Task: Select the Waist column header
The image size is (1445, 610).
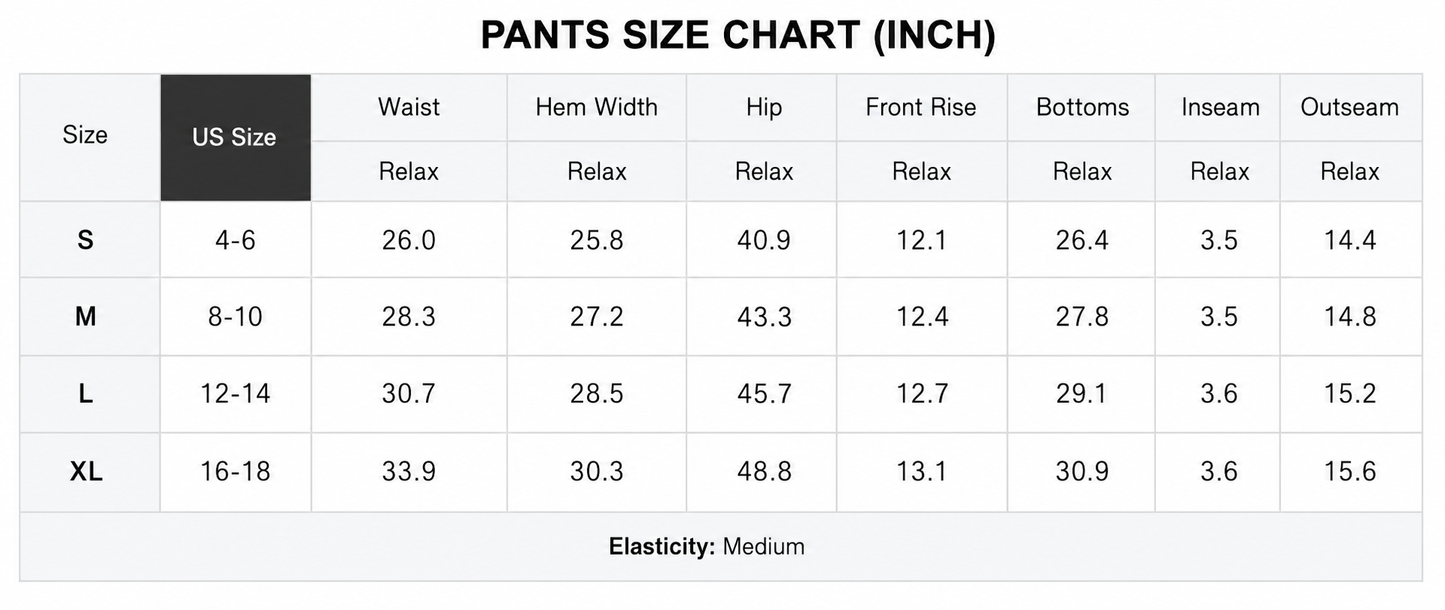Action: click(x=409, y=107)
